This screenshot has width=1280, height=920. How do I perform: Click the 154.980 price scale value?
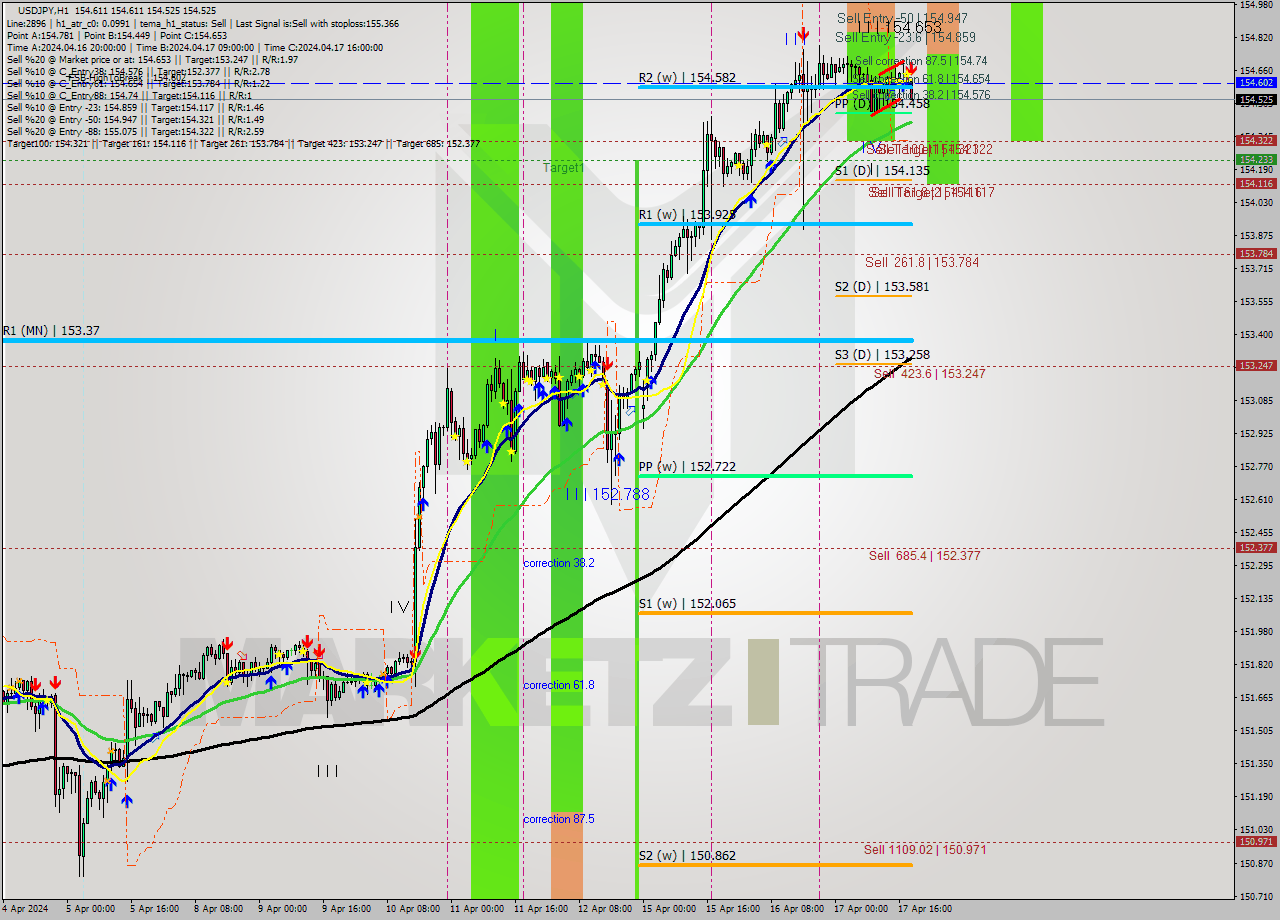pos(1256,5)
